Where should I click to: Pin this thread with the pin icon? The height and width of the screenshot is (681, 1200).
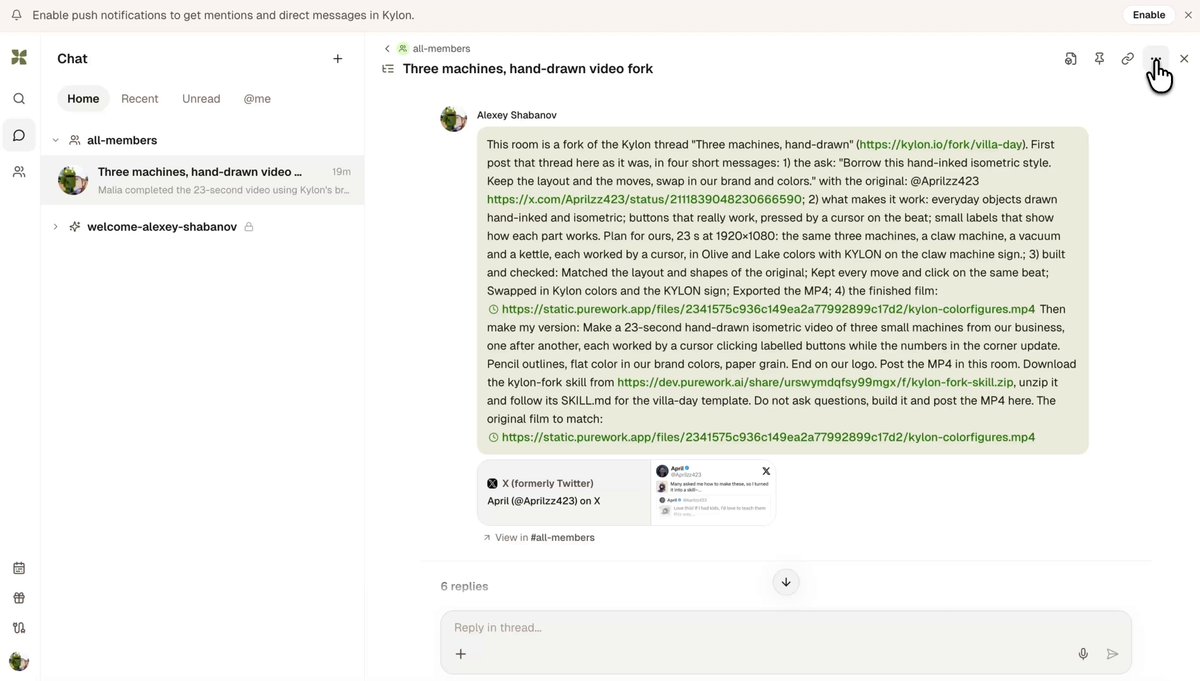1099,59
